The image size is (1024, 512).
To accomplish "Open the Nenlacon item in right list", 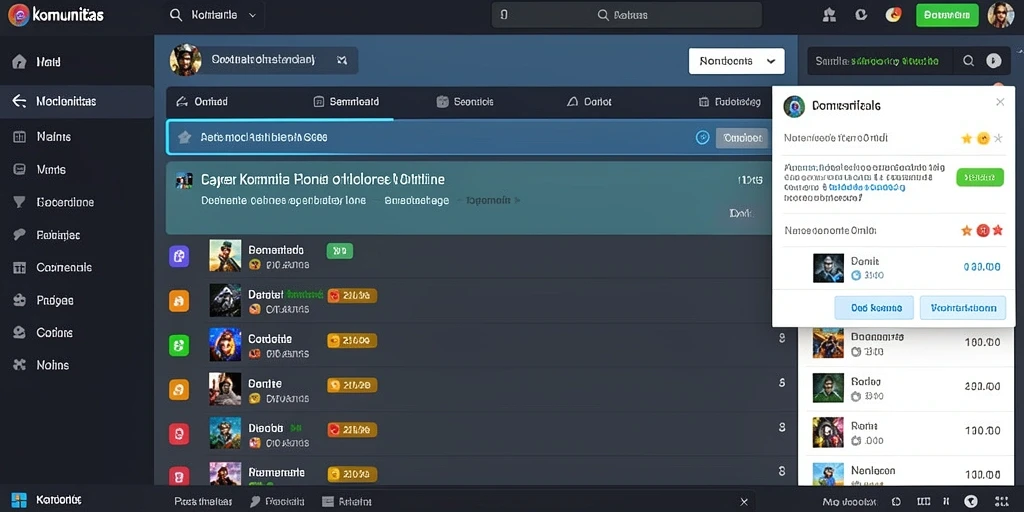I will [x=908, y=472].
